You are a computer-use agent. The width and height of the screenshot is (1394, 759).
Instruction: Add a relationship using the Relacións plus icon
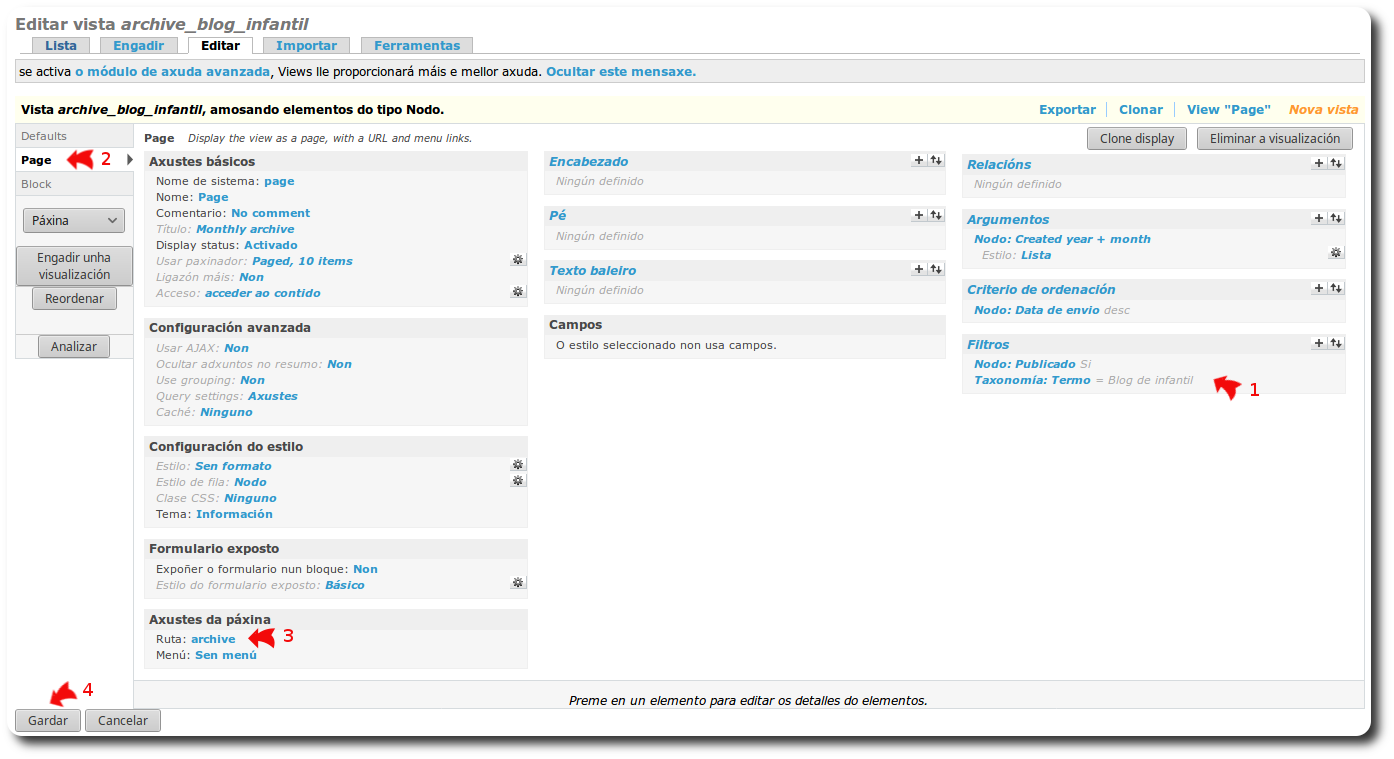point(1319,162)
